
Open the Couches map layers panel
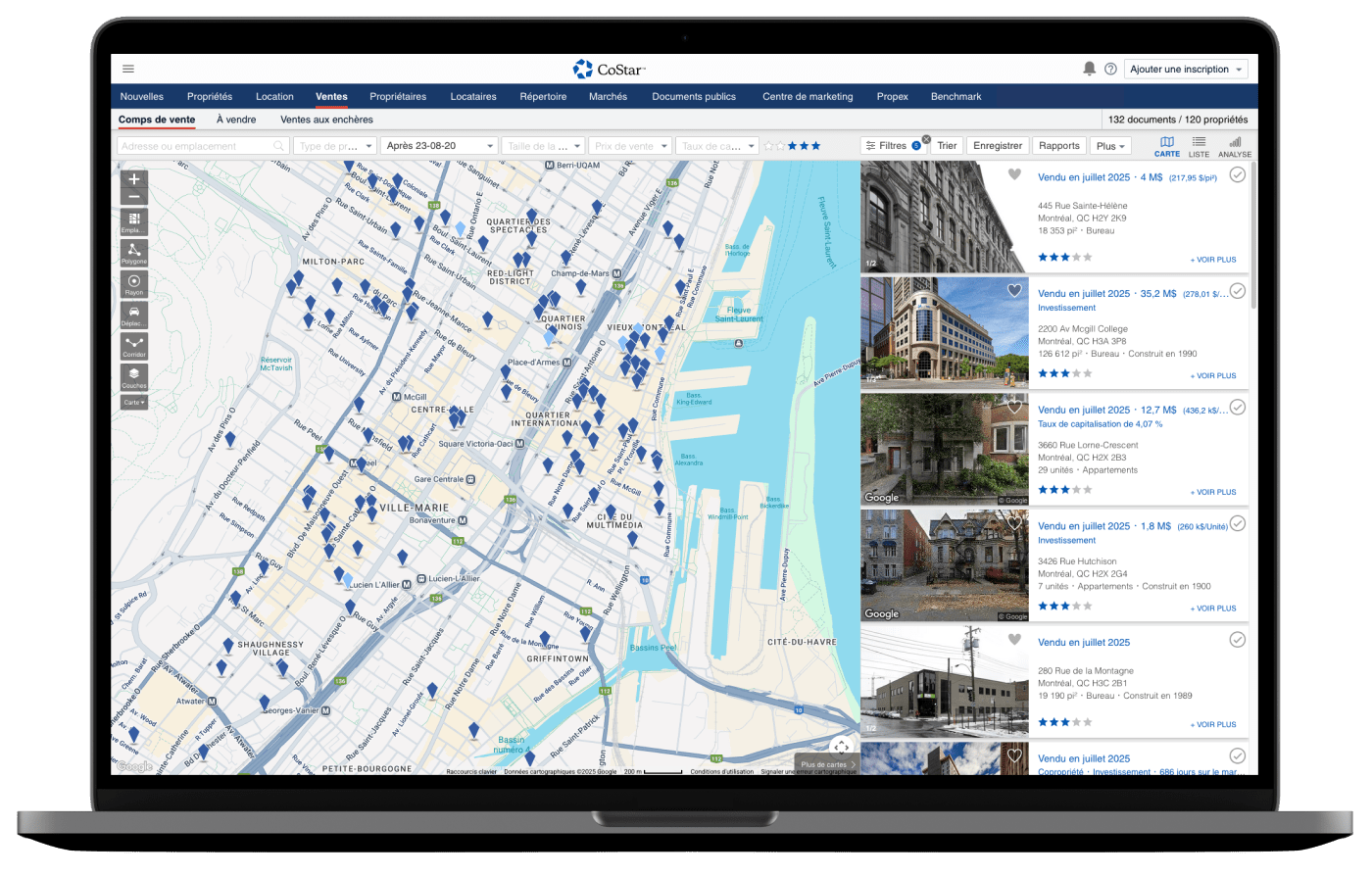tap(134, 376)
